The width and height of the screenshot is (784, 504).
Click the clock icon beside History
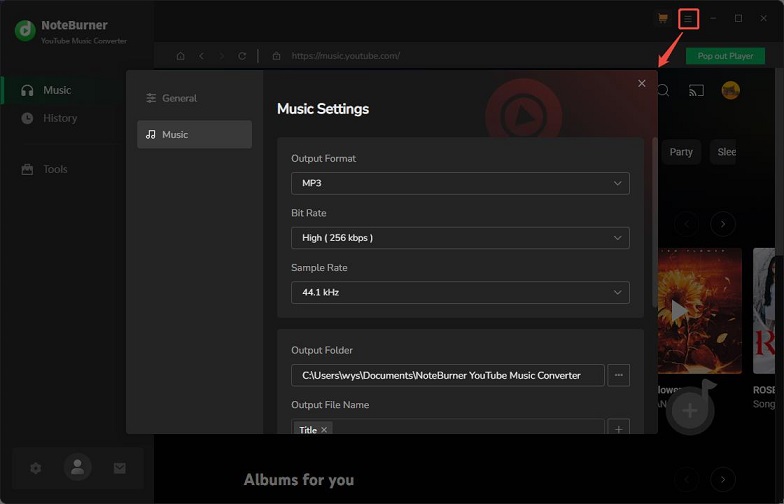[x=27, y=118]
